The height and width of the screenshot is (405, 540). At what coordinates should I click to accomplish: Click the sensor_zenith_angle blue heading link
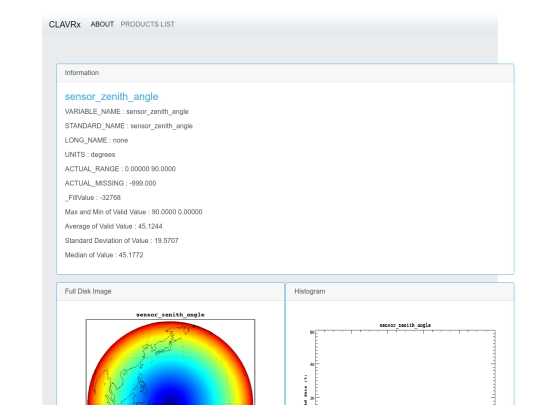[112, 96]
